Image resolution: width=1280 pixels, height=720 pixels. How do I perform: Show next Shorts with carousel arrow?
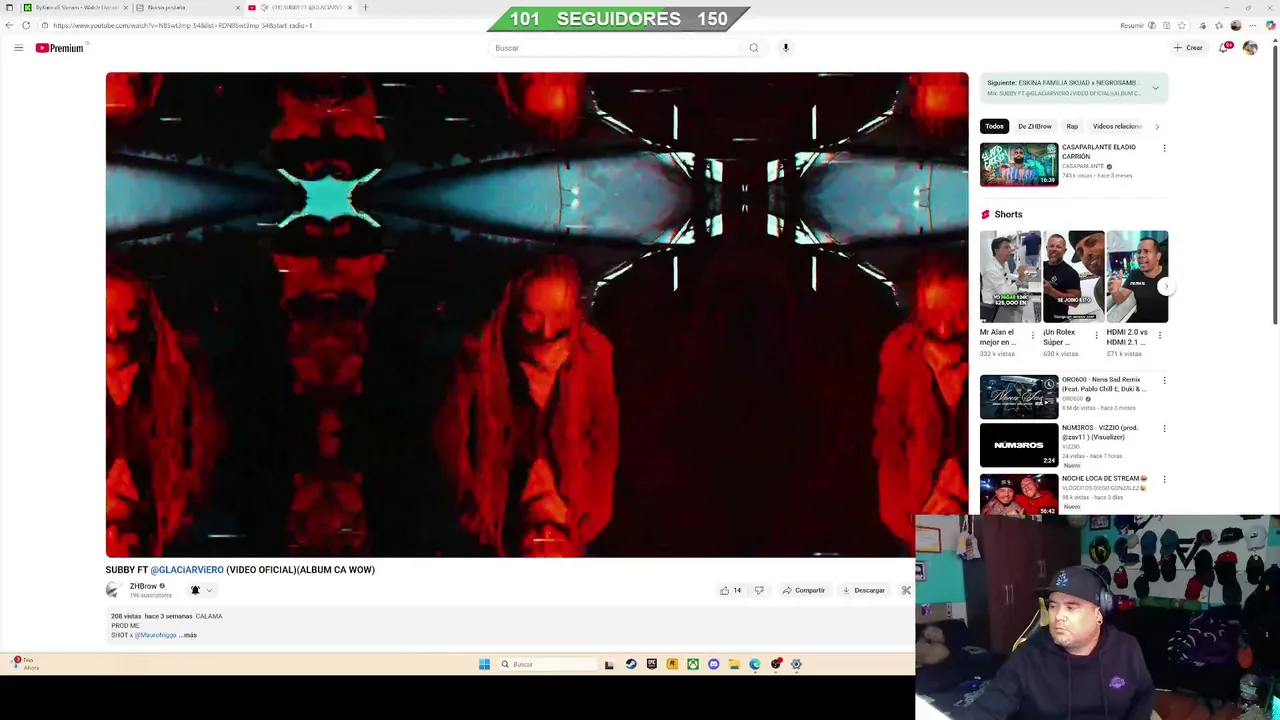pyautogui.click(x=1165, y=286)
